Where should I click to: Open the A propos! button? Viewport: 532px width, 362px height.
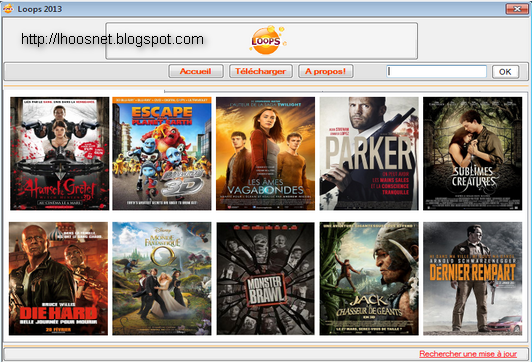coord(325,71)
